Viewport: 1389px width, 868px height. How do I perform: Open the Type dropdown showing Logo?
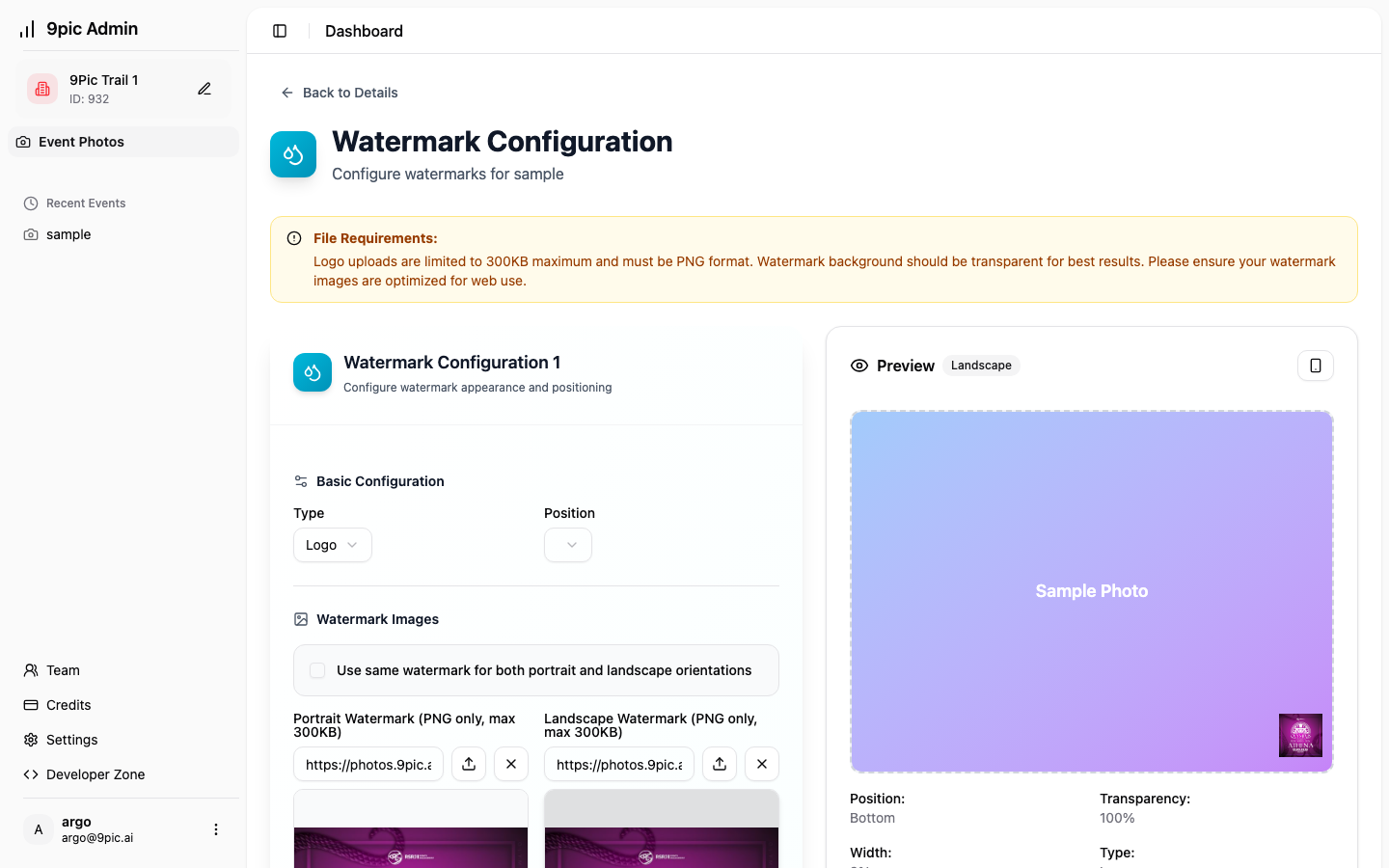point(332,545)
